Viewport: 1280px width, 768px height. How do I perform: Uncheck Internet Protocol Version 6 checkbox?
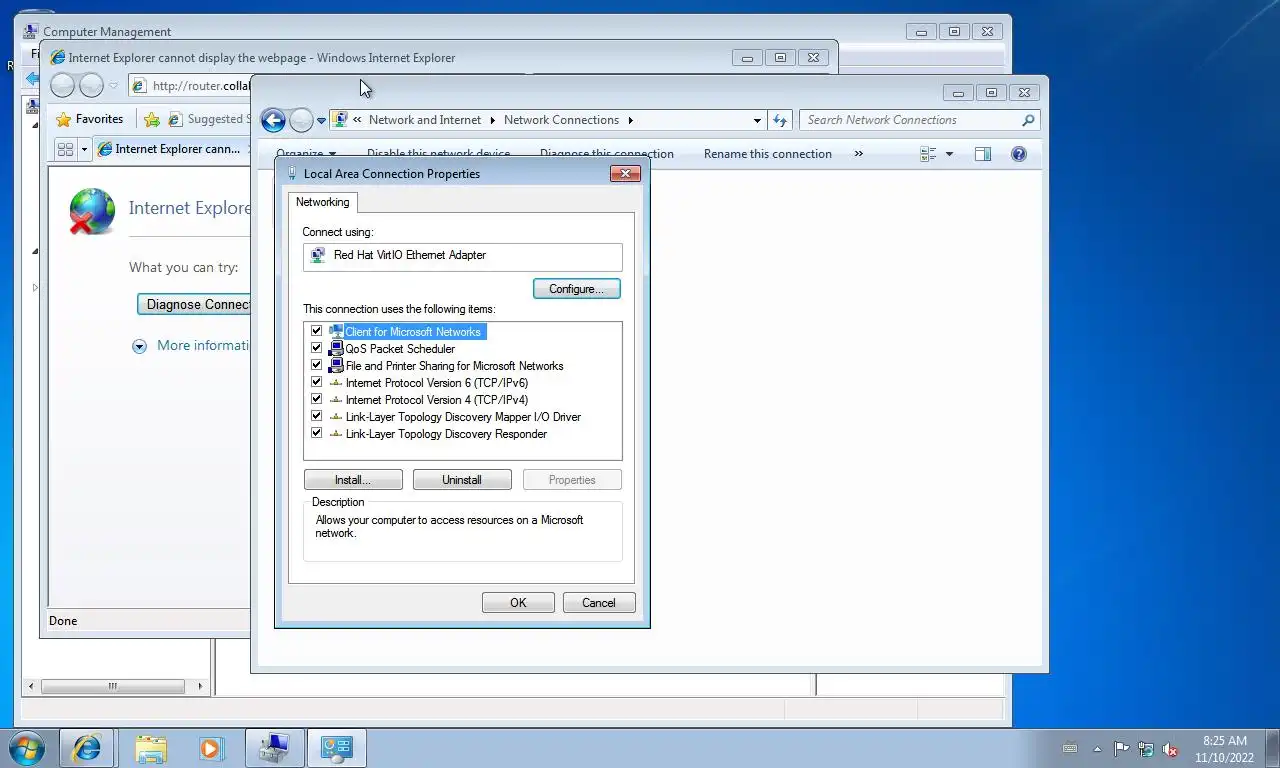tap(317, 382)
